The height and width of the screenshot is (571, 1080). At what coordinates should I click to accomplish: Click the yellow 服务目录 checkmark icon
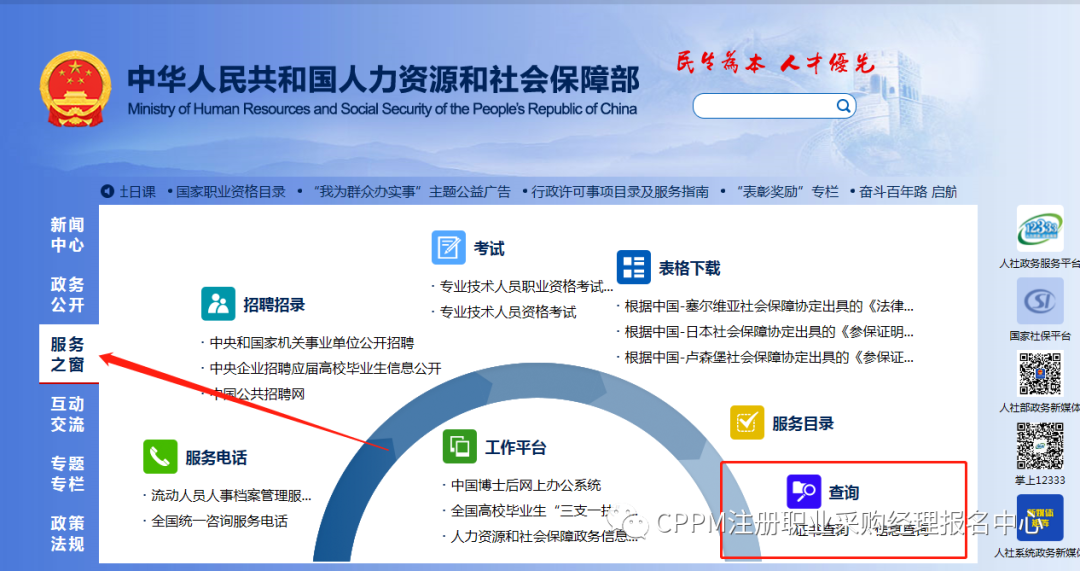pyautogui.click(x=747, y=422)
